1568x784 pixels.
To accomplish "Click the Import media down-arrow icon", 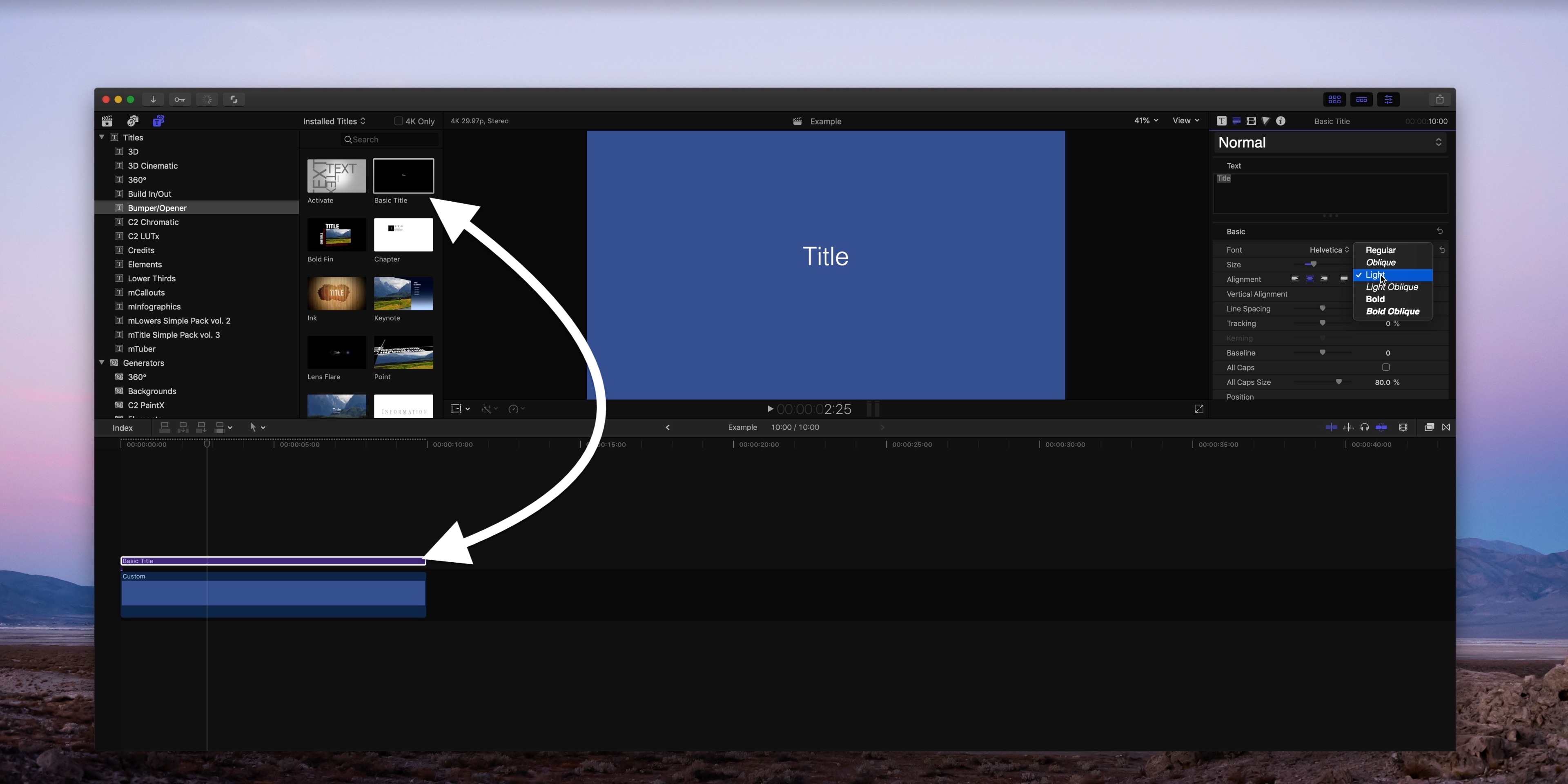I will point(153,99).
